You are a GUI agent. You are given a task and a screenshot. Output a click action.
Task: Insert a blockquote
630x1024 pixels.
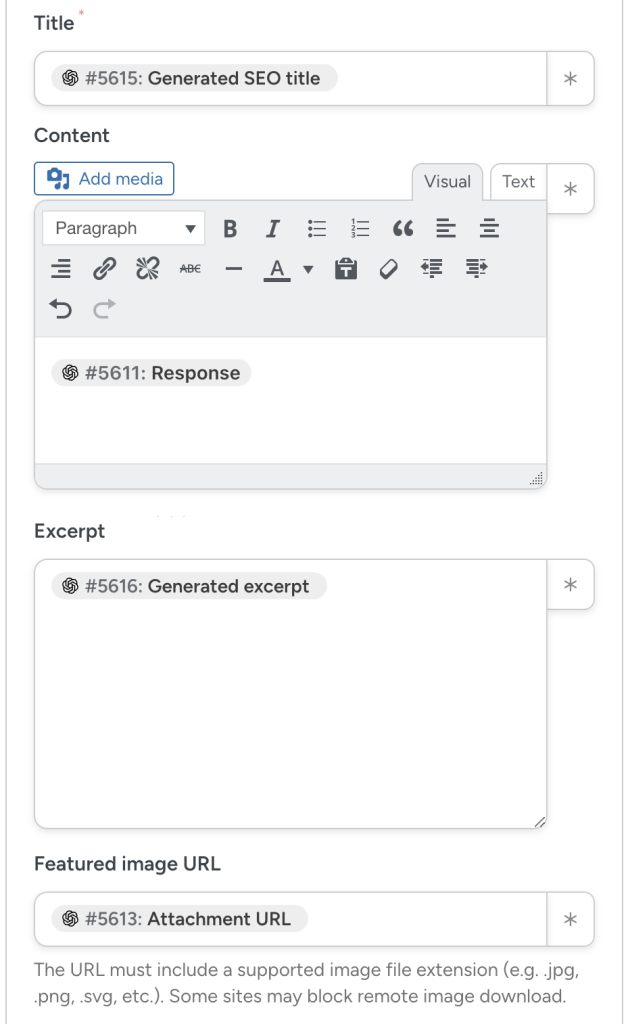coord(403,228)
